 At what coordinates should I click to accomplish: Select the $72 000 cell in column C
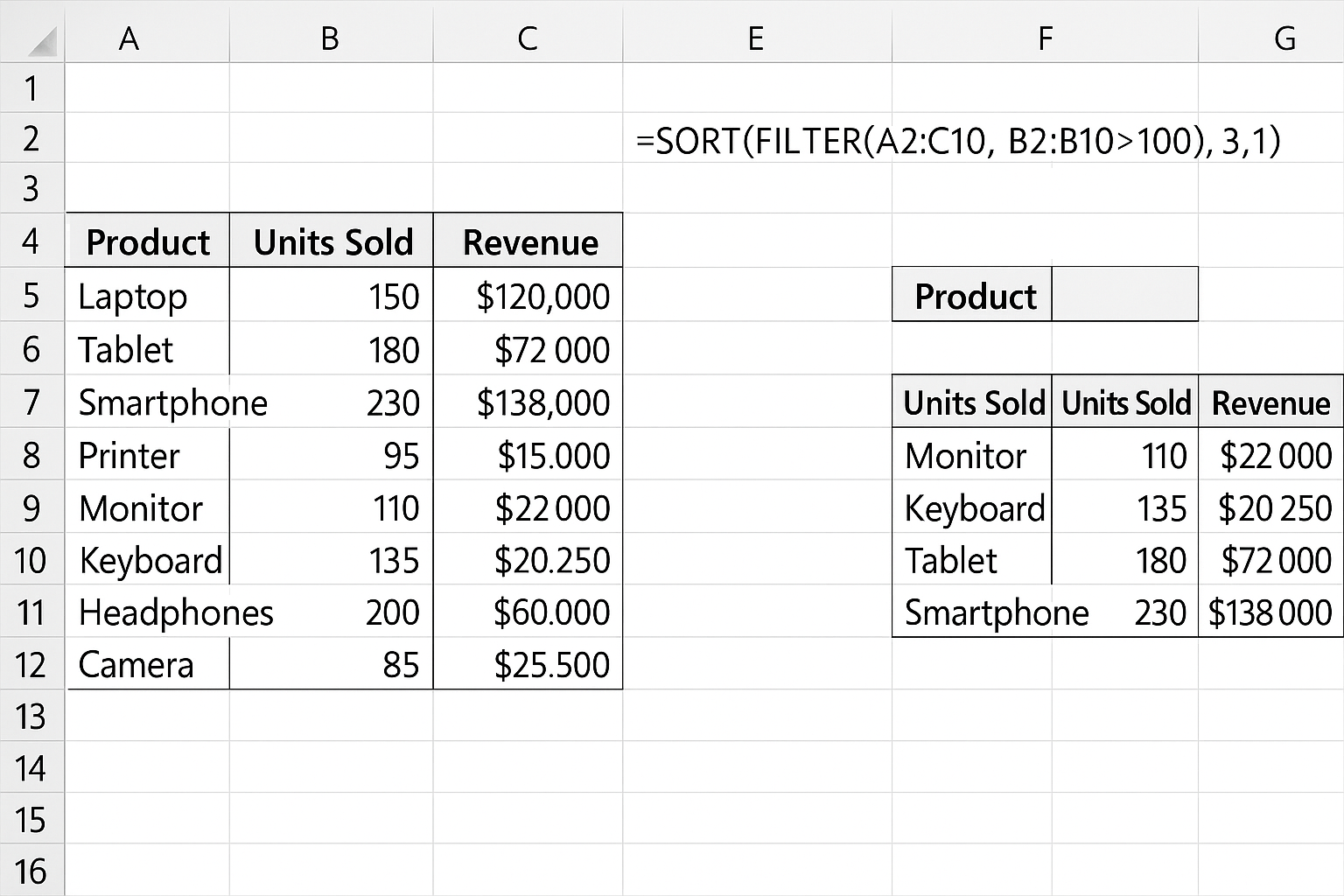(x=528, y=348)
